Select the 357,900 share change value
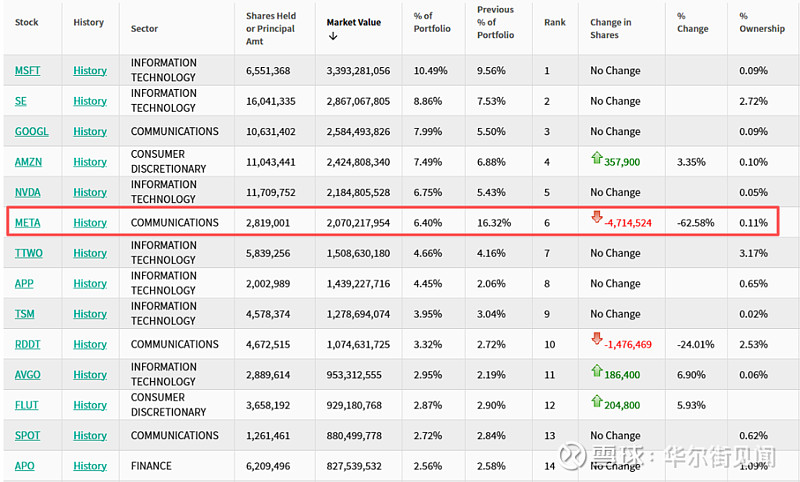 click(622, 162)
